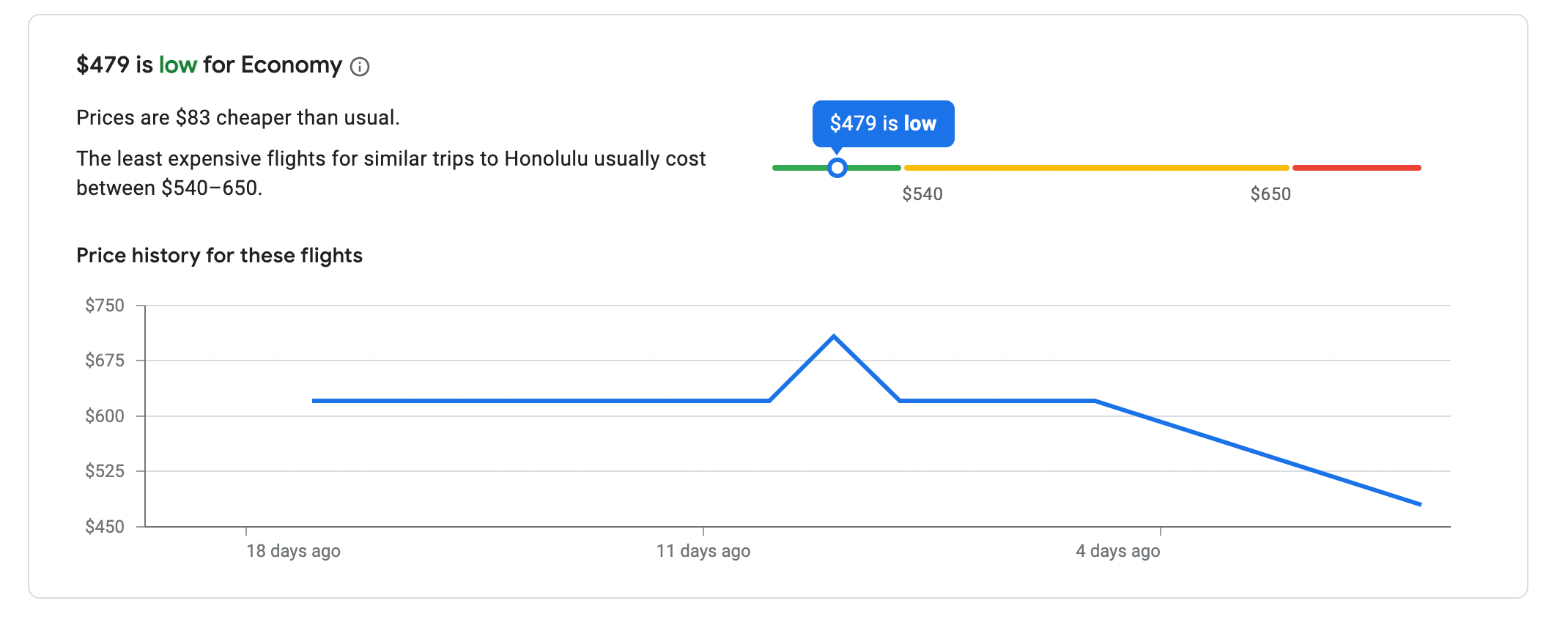Click the info icon beside Economy heading
Screen dimensions: 1568x617
coord(360,67)
